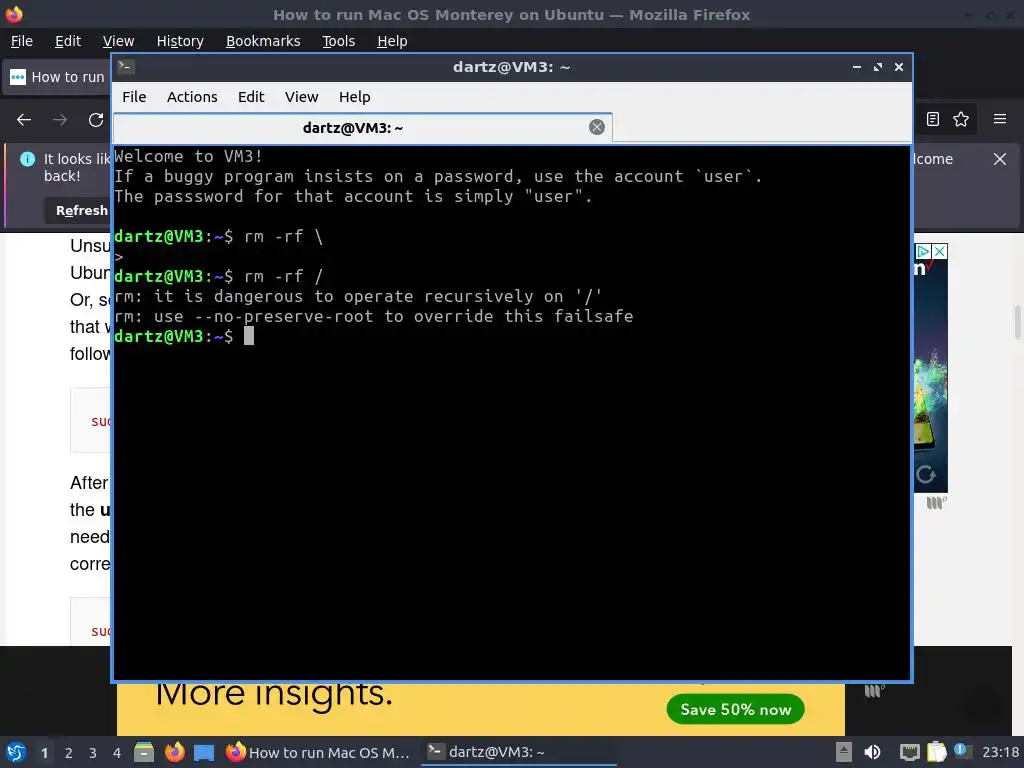The width and height of the screenshot is (1024, 768).
Task: Open the clipboard manager tray icon
Action: [936, 752]
